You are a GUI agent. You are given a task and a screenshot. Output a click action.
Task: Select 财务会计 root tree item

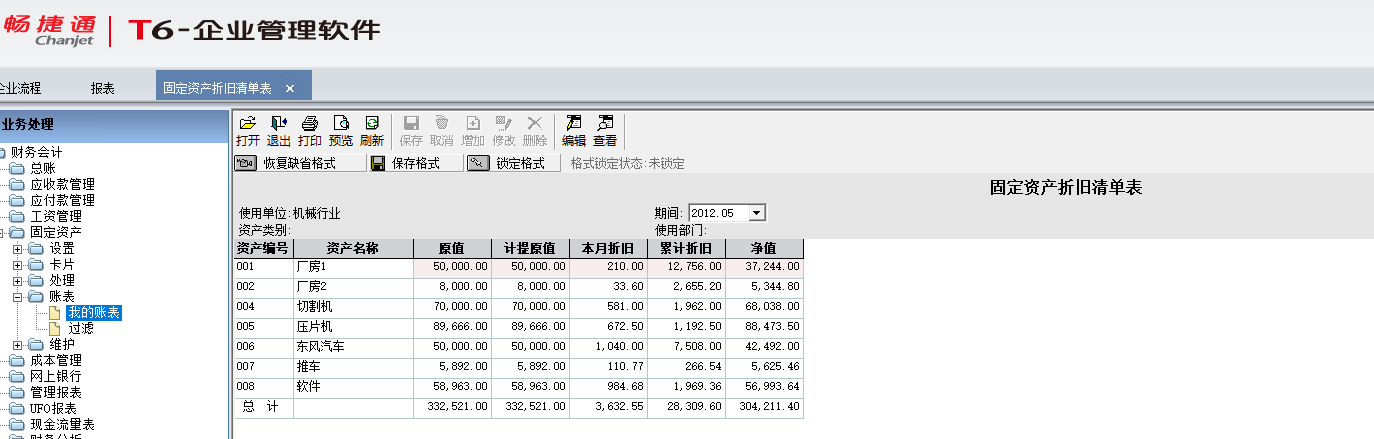point(36,152)
